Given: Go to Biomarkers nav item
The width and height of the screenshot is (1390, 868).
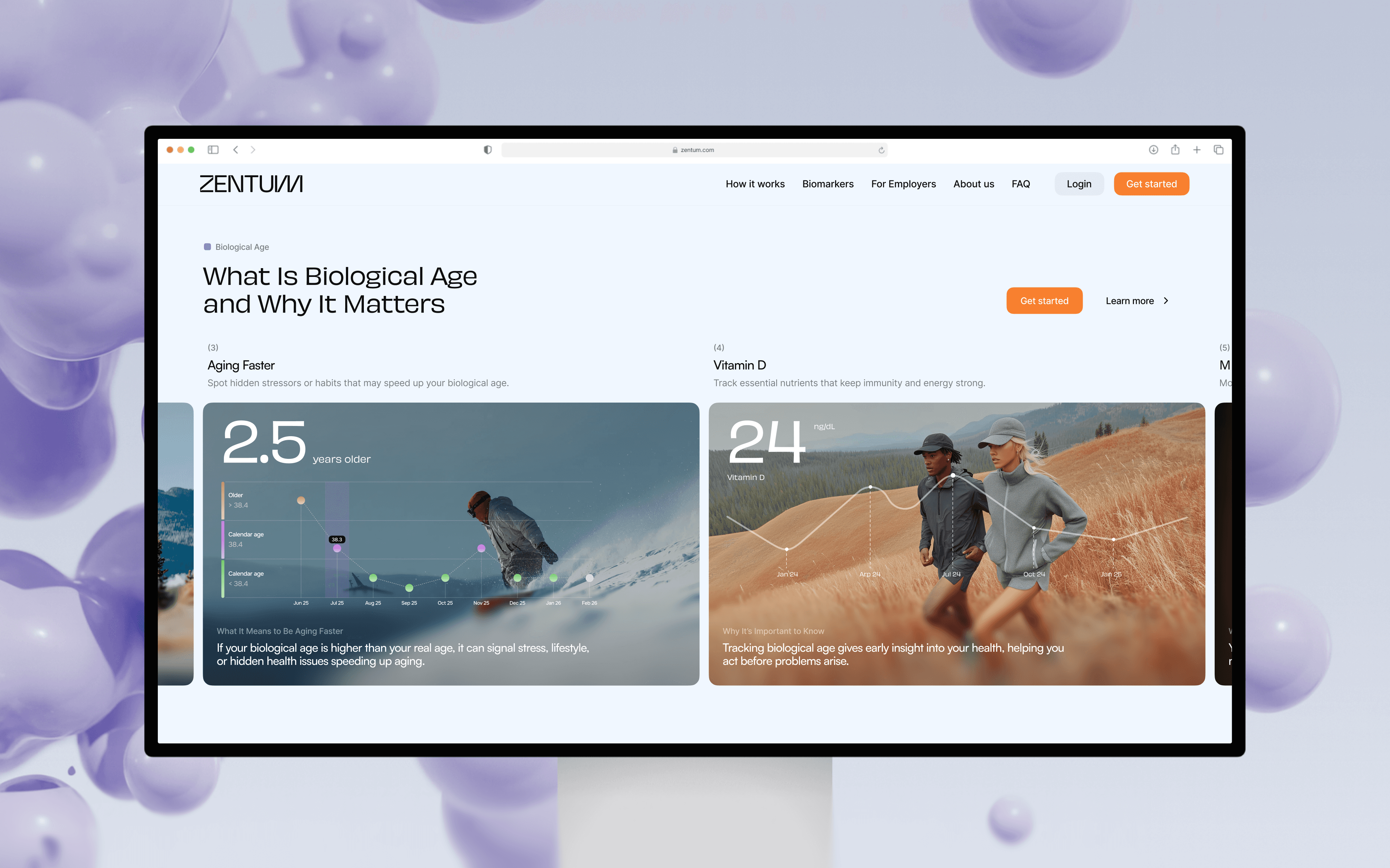Looking at the screenshot, I should (827, 184).
